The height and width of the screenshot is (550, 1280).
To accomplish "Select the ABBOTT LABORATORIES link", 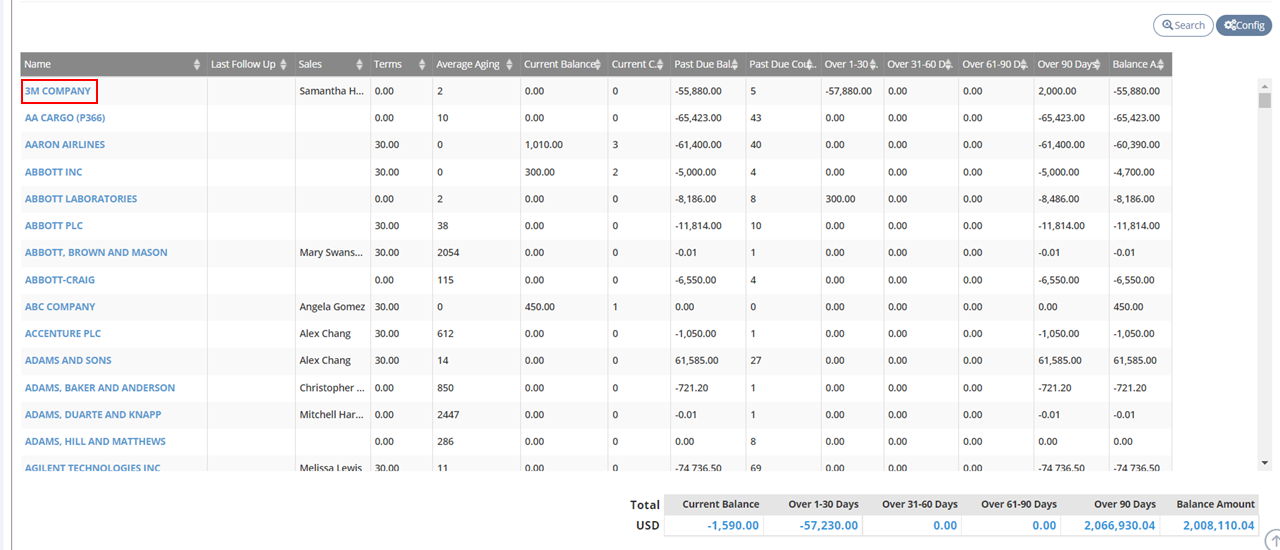I will tap(80, 199).
